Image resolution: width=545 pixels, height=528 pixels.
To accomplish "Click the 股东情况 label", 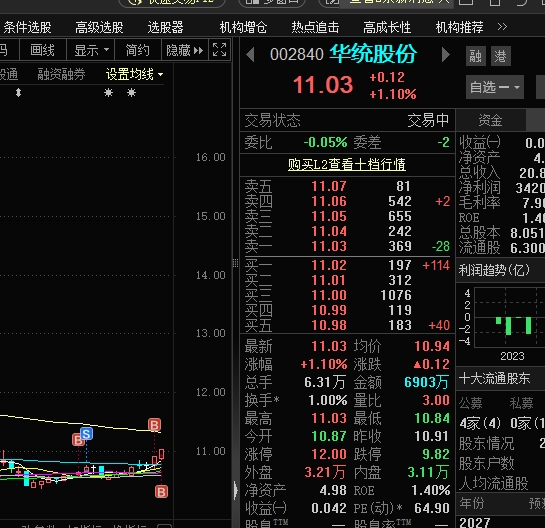I will click(x=486, y=443).
